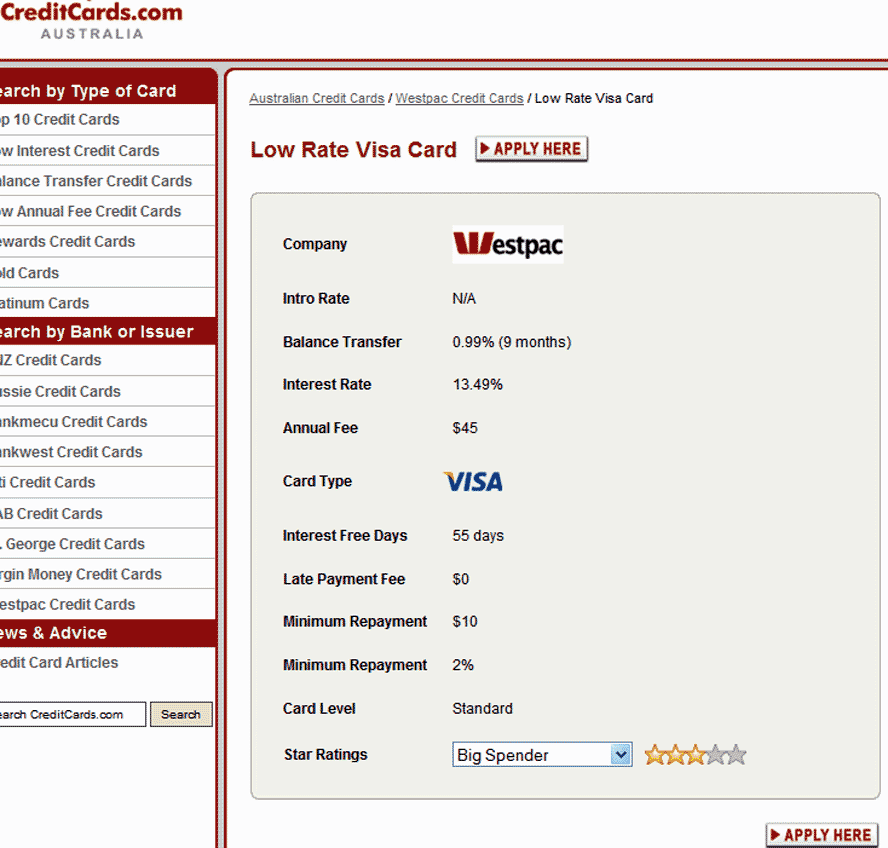
Task: Click the Search by Bank or Issuer header
Action: [x=108, y=331]
